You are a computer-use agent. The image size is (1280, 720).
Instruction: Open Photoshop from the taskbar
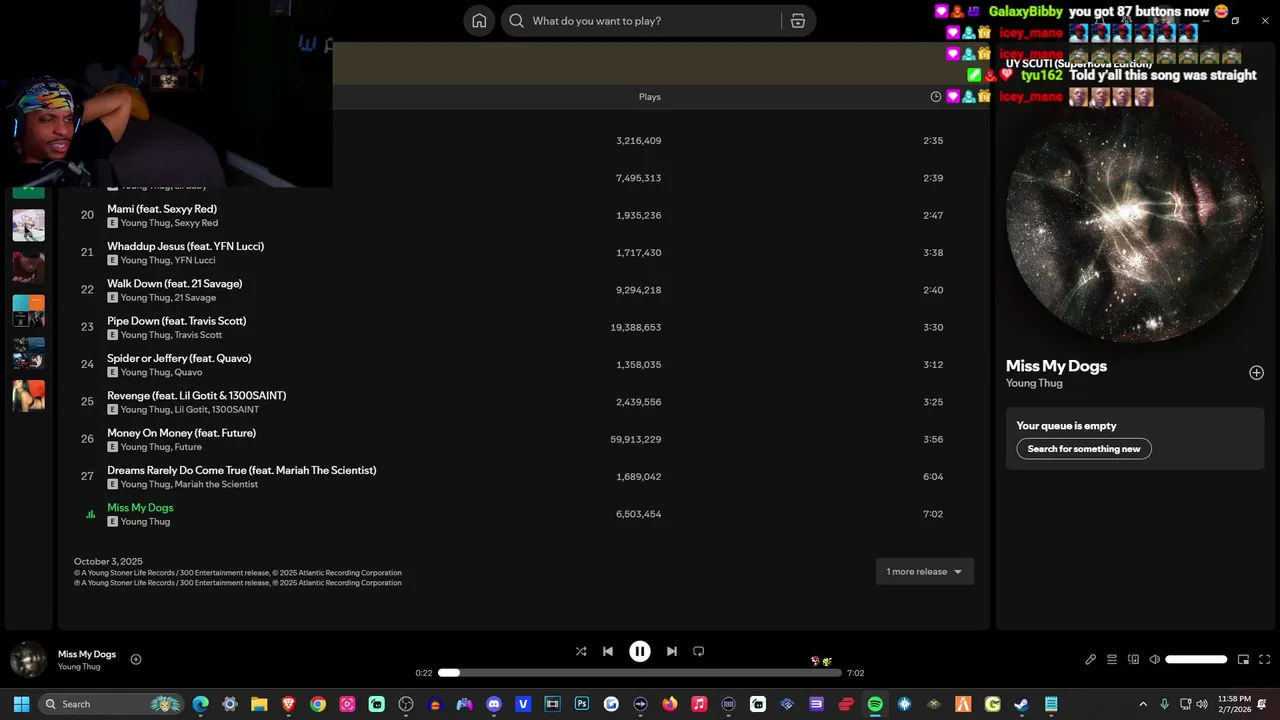click(581, 704)
